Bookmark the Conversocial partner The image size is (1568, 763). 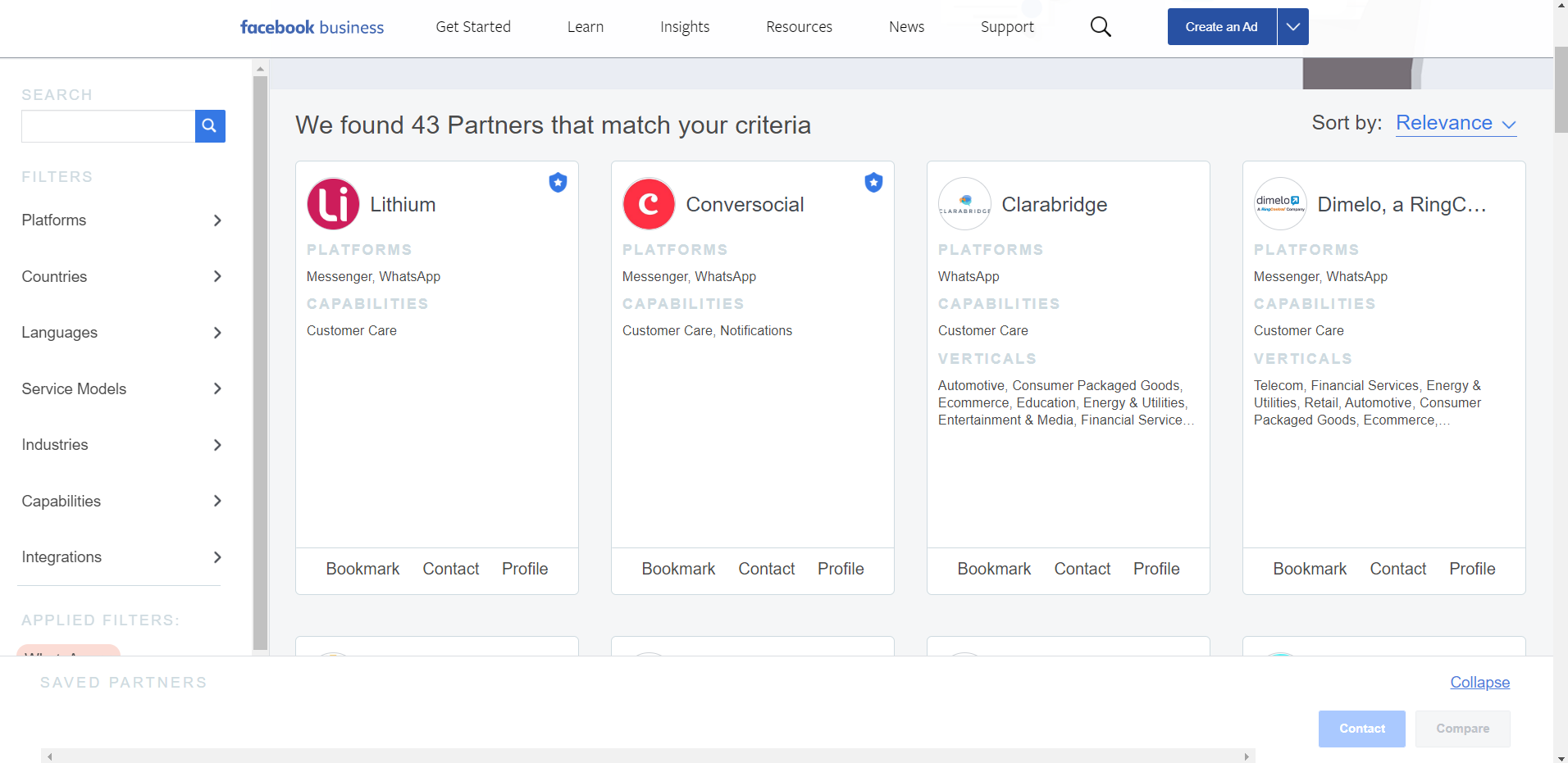678,569
